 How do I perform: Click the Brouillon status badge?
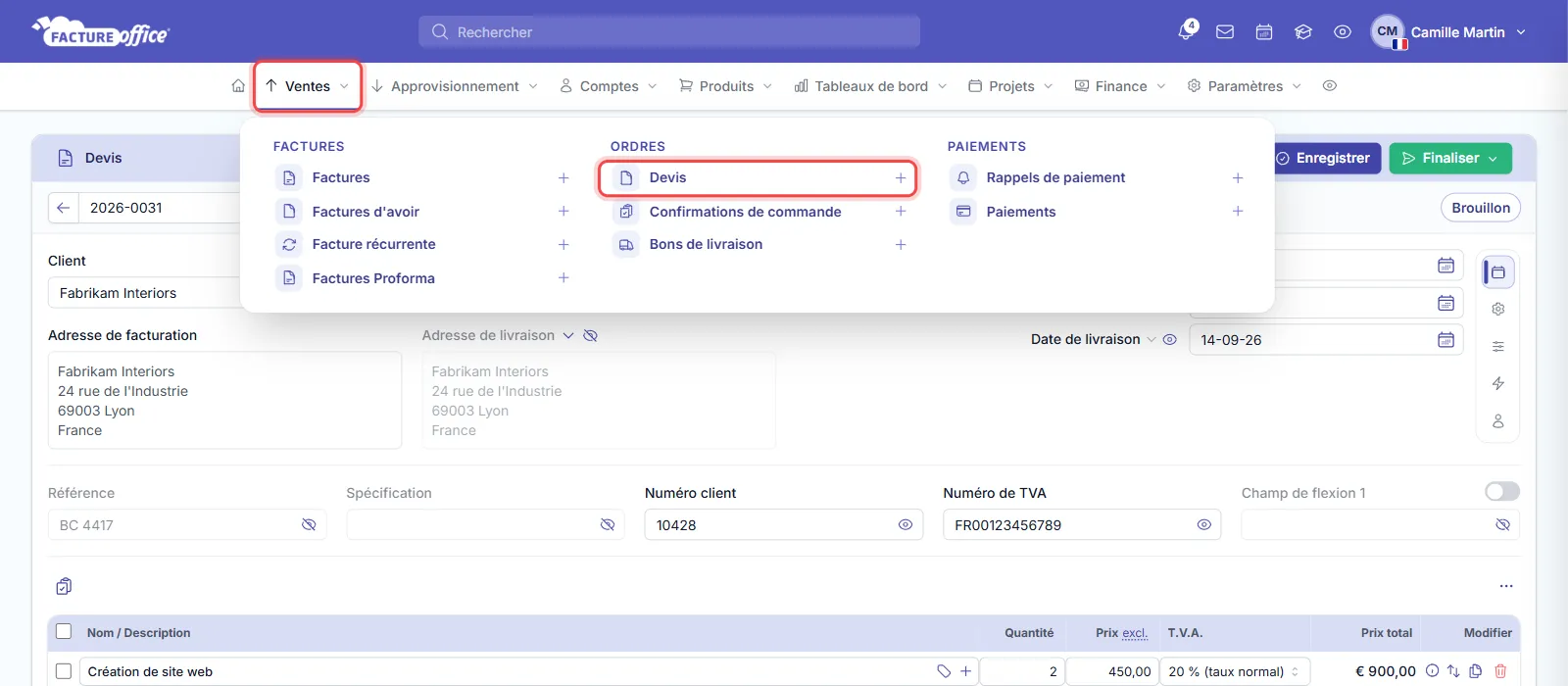pos(1481,208)
